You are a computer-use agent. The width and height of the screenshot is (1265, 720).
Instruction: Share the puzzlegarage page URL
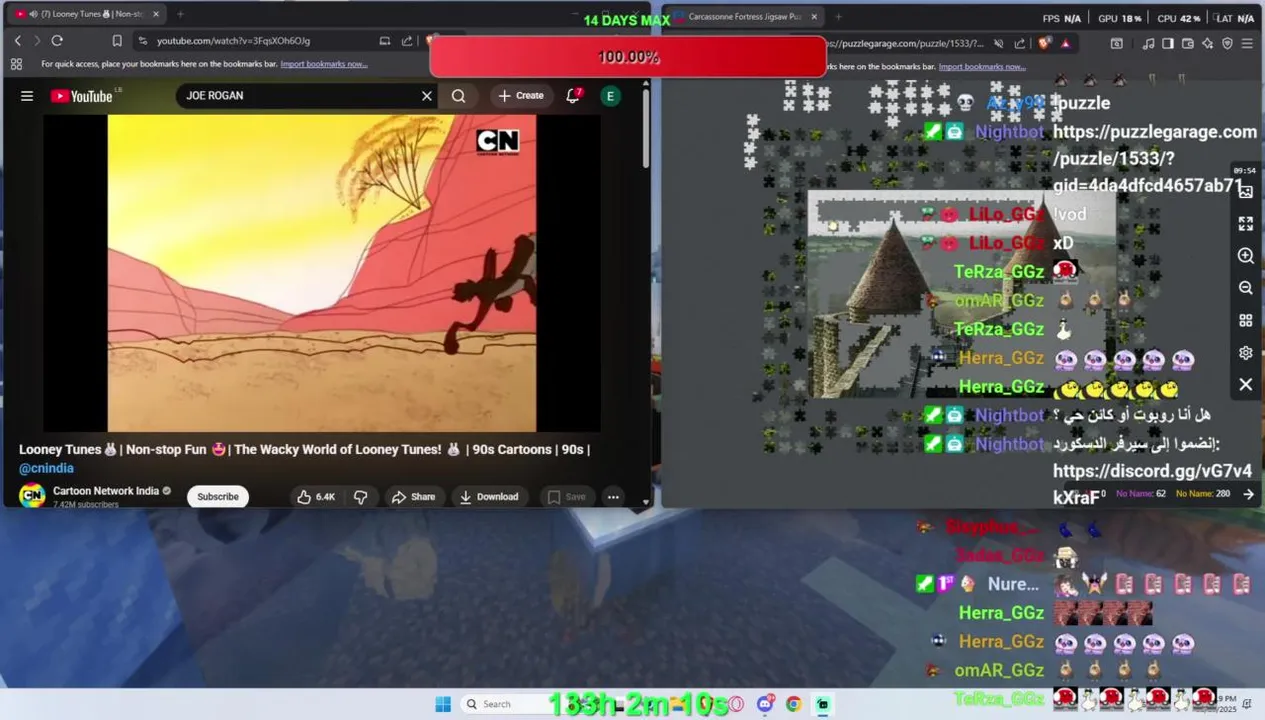(1020, 43)
